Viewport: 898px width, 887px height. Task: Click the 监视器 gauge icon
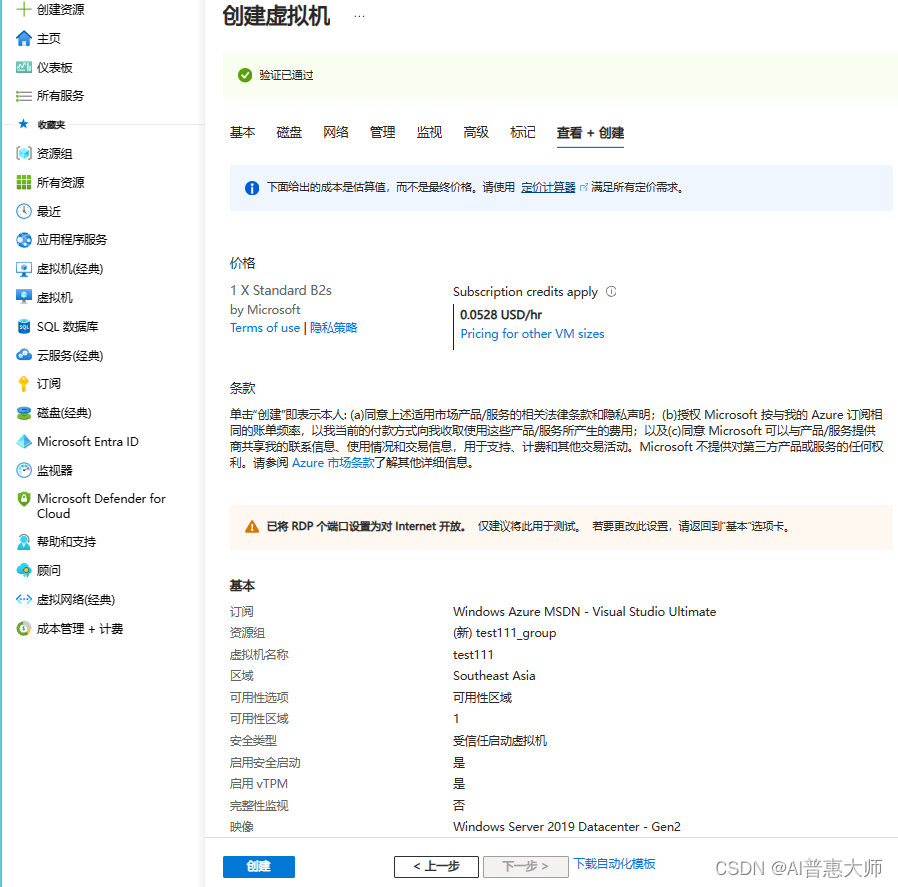(x=23, y=470)
